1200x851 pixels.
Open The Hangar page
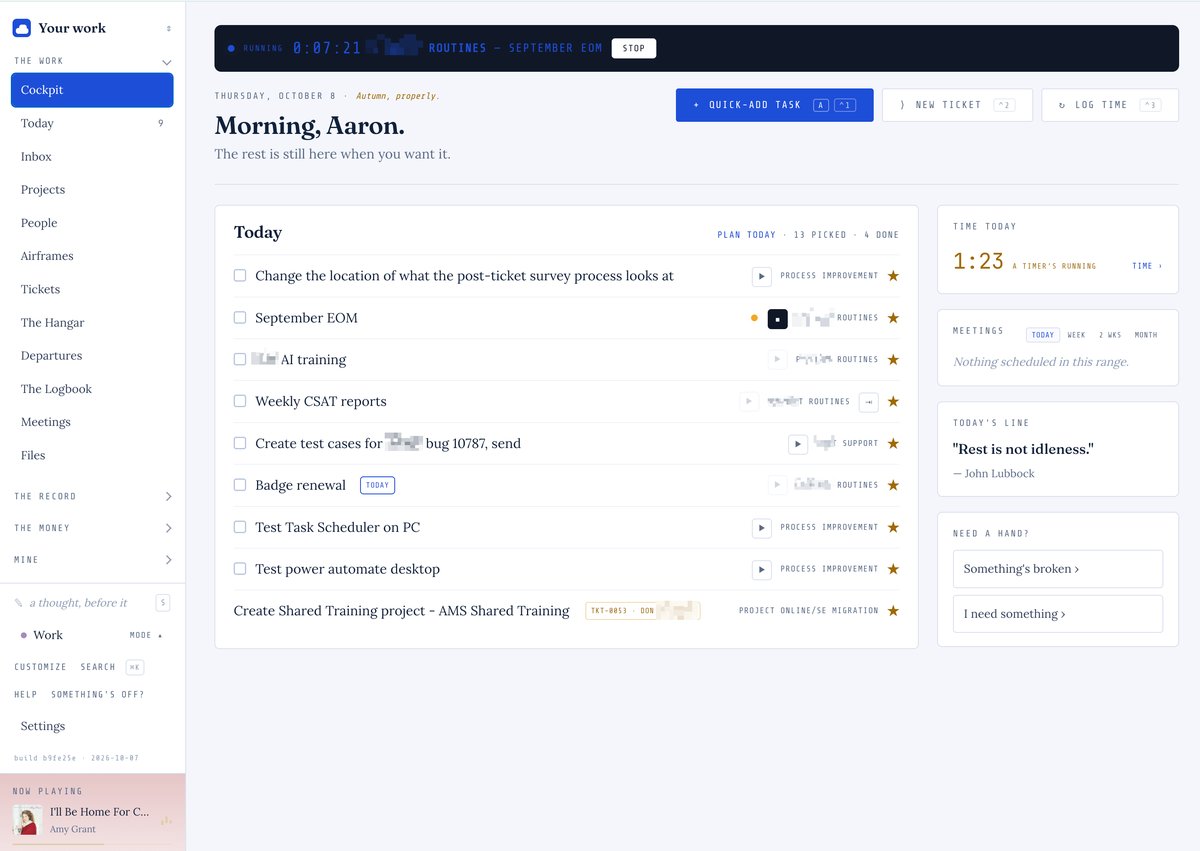tap(92, 323)
